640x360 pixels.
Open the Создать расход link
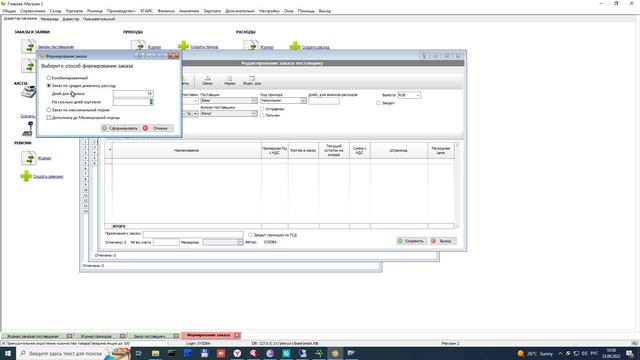pos(316,47)
